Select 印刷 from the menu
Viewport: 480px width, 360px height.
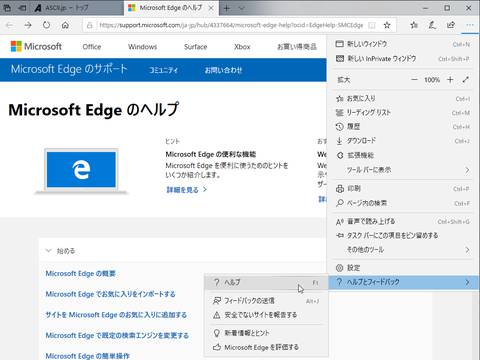[x=403, y=189]
